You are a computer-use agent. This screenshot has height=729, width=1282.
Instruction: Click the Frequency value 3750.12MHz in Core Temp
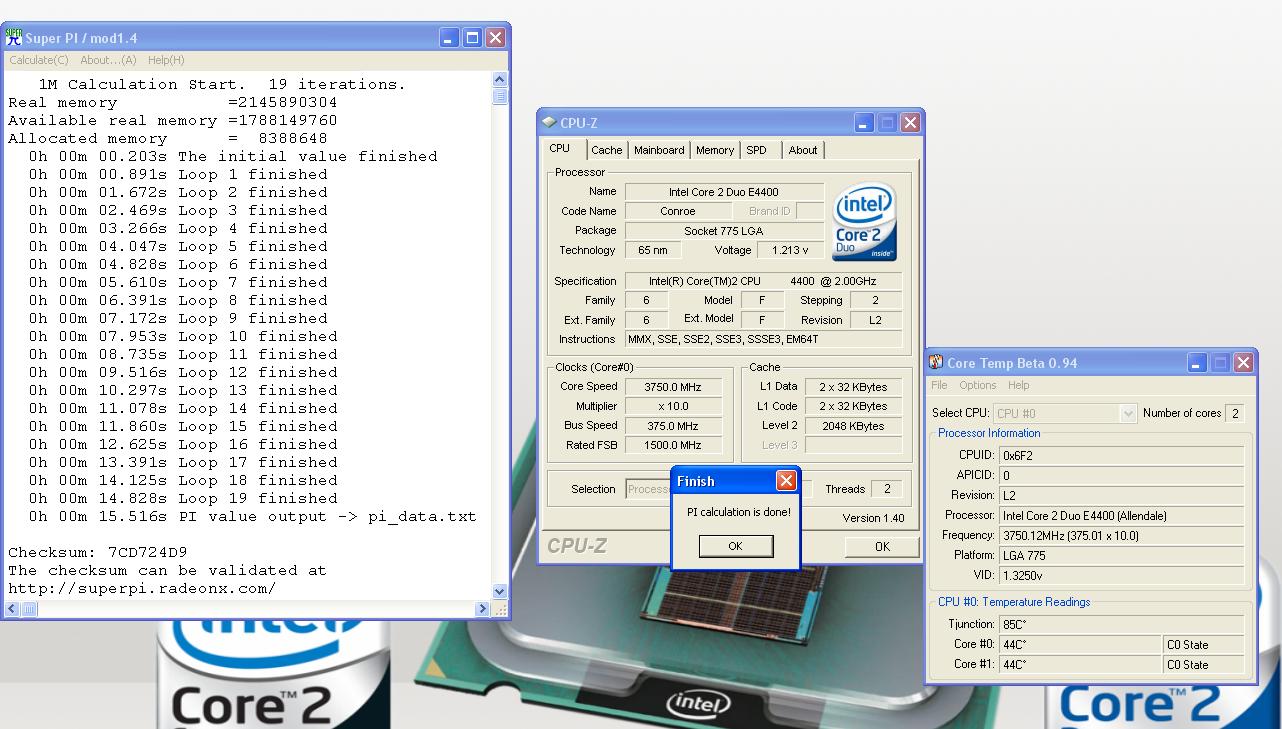[1122, 535]
